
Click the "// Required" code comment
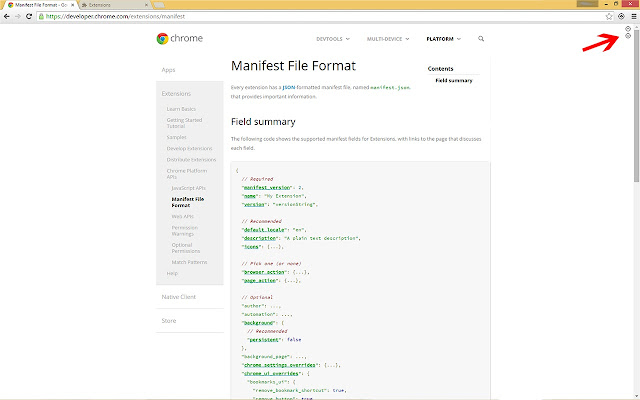[257, 179]
